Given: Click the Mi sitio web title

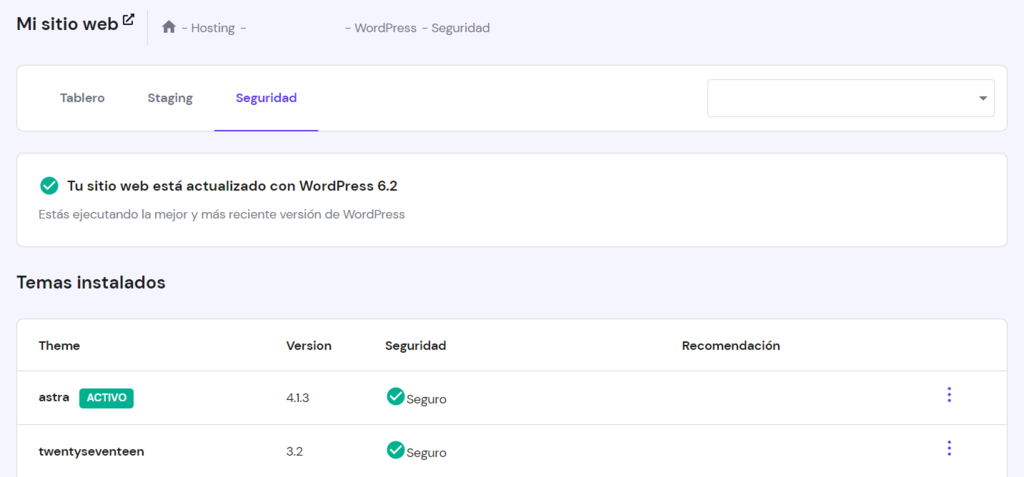Looking at the screenshot, I should coord(67,24).
